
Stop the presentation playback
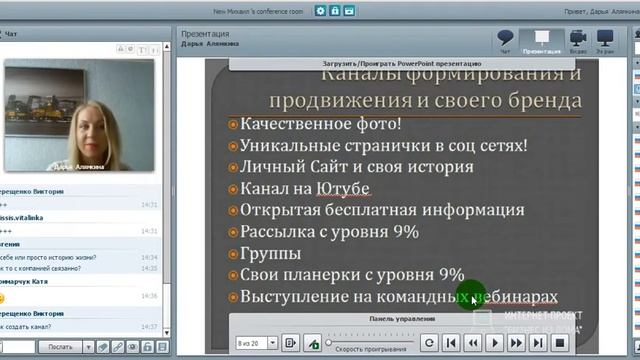click(x=560, y=343)
